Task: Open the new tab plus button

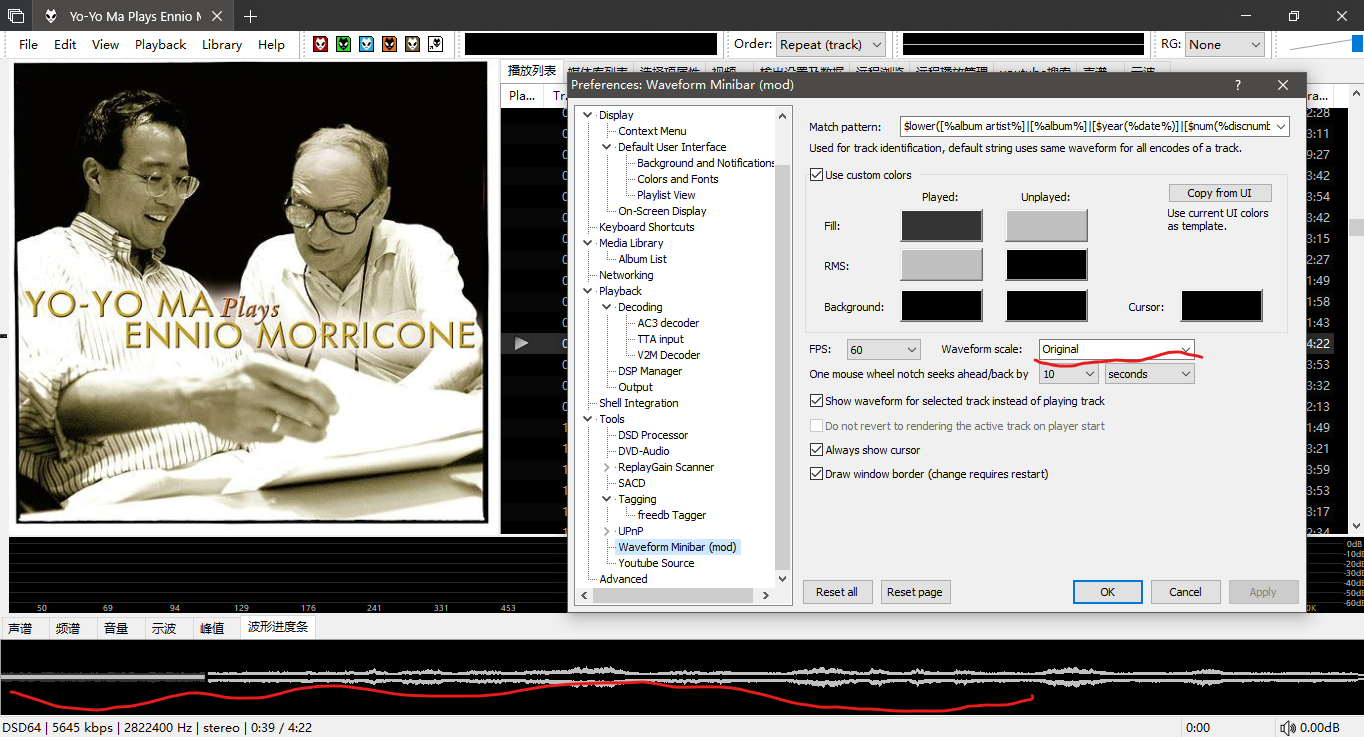Action: (250, 16)
